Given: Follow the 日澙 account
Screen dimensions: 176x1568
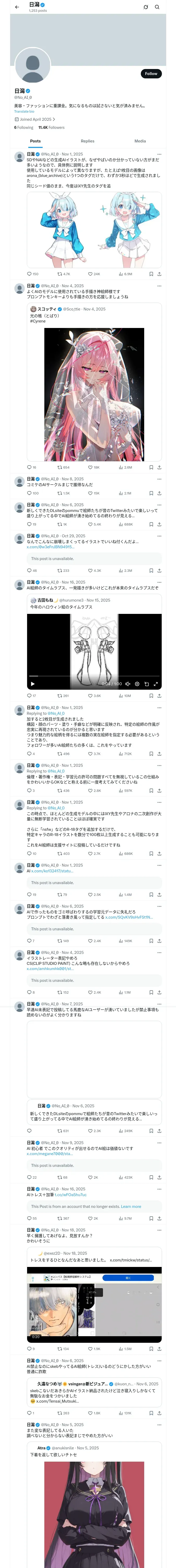Looking at the screenshot, I should pyautogui.click(x=151, y=74).
